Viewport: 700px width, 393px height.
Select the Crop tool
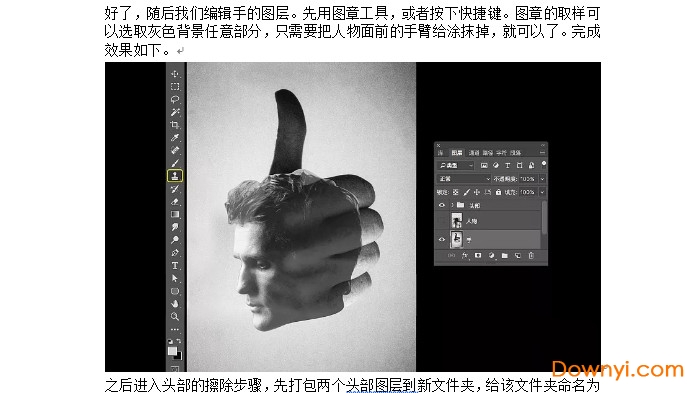tap(175, 125)
